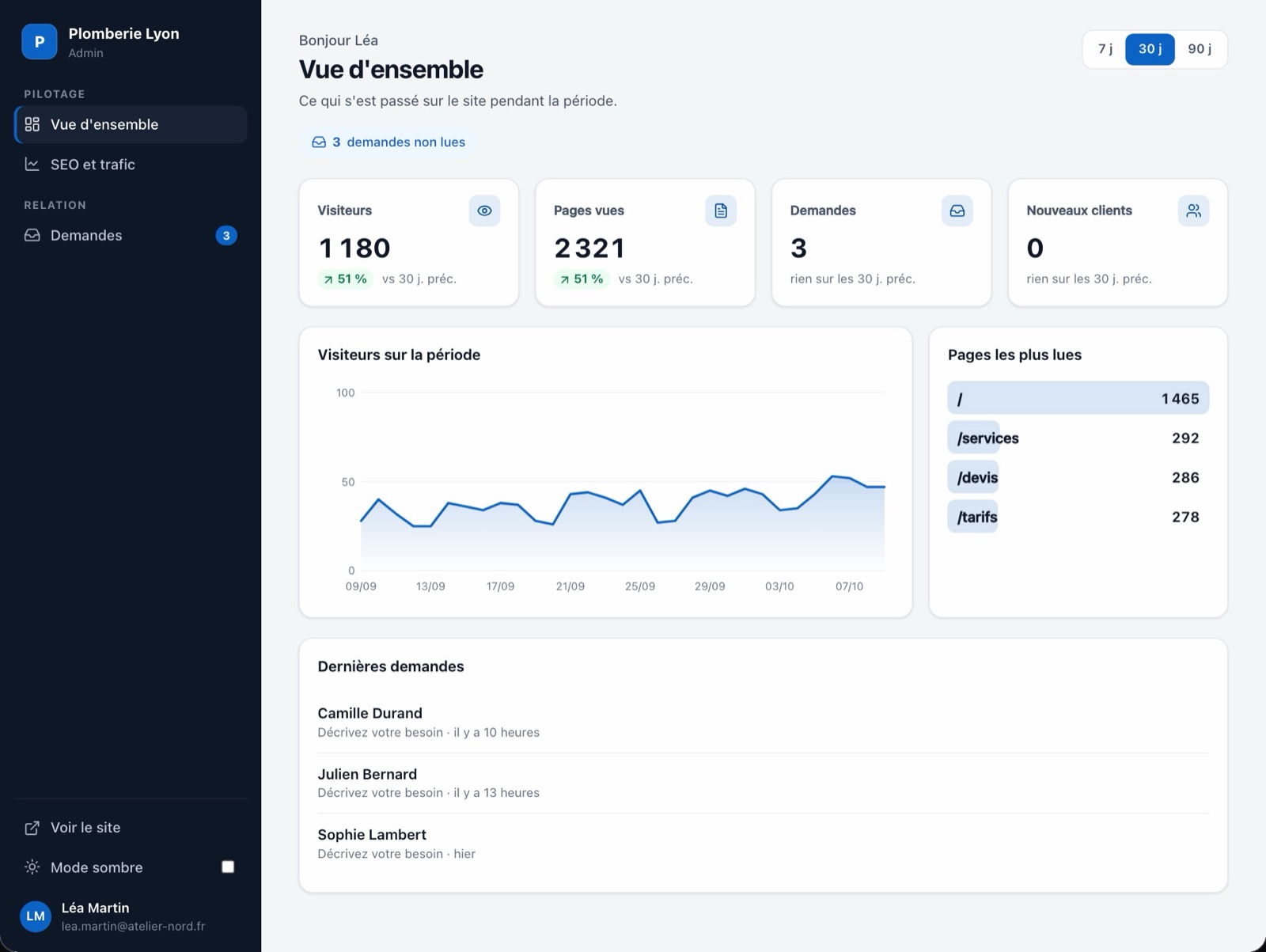Viewport: 1266px width, 952px height.
Task: Click the arrow icon in Pages vues 51 % badge
Action: click(564, 279)
